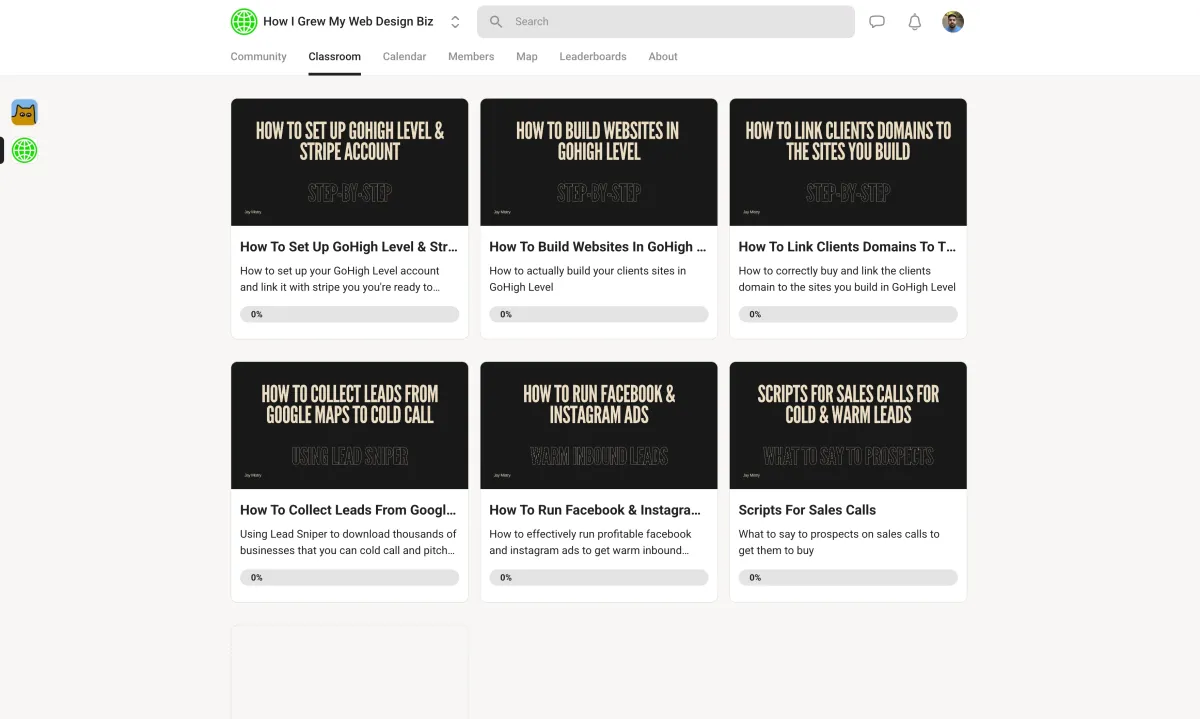Screen dimensions: 1200x719
Task: Click progress bar of Scripts For Sales Calls course
Action: click(x=848, y=577)
